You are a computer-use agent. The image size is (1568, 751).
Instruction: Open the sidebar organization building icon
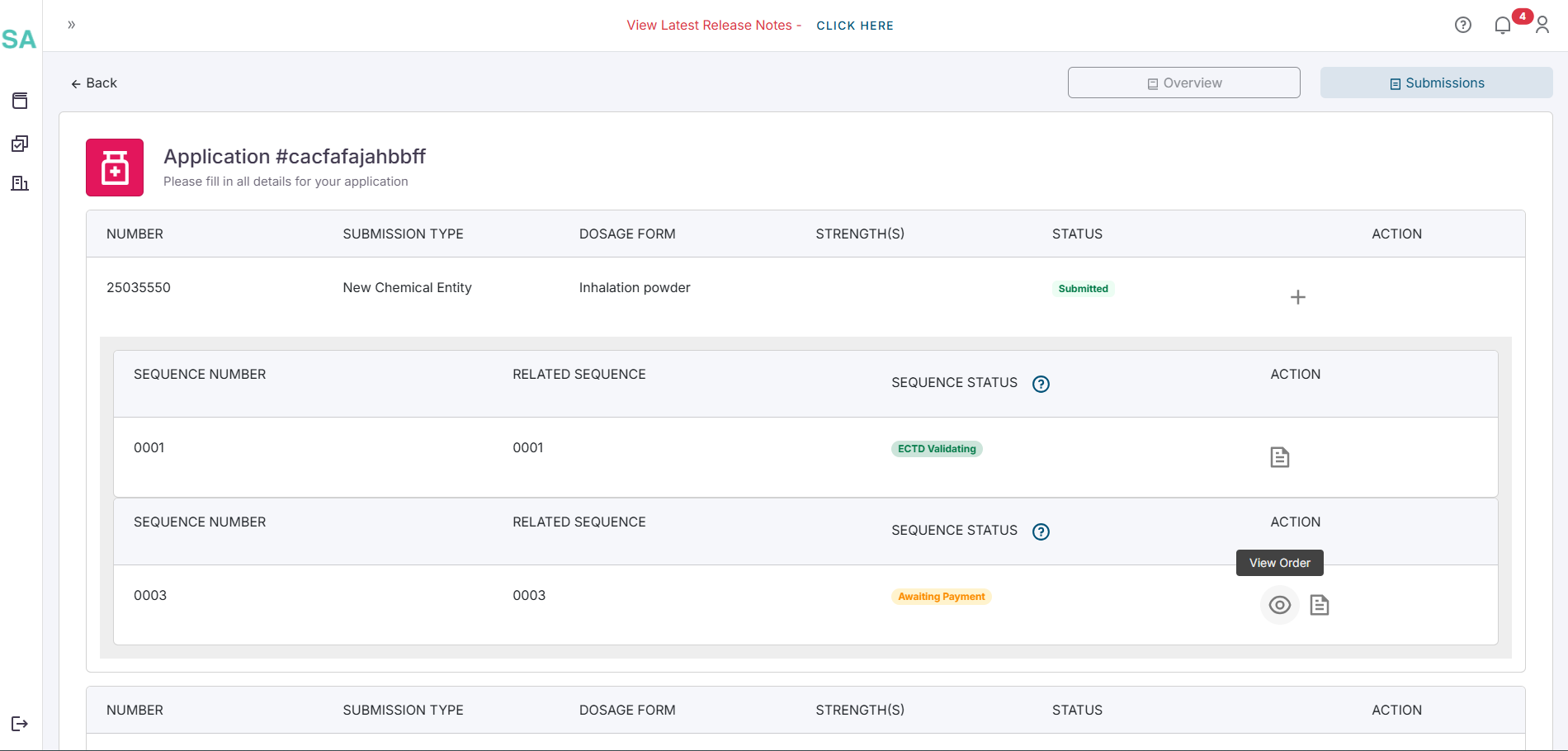point(20,183)
